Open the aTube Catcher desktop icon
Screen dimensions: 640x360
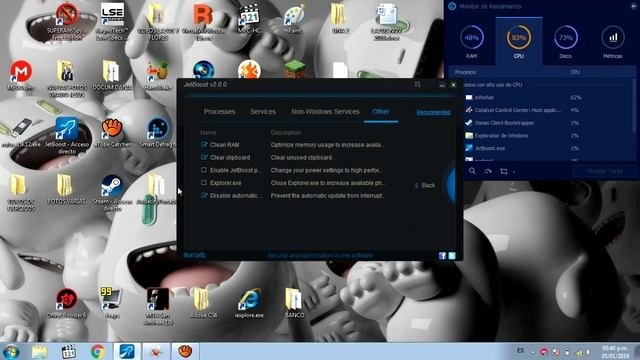(113, 133)
